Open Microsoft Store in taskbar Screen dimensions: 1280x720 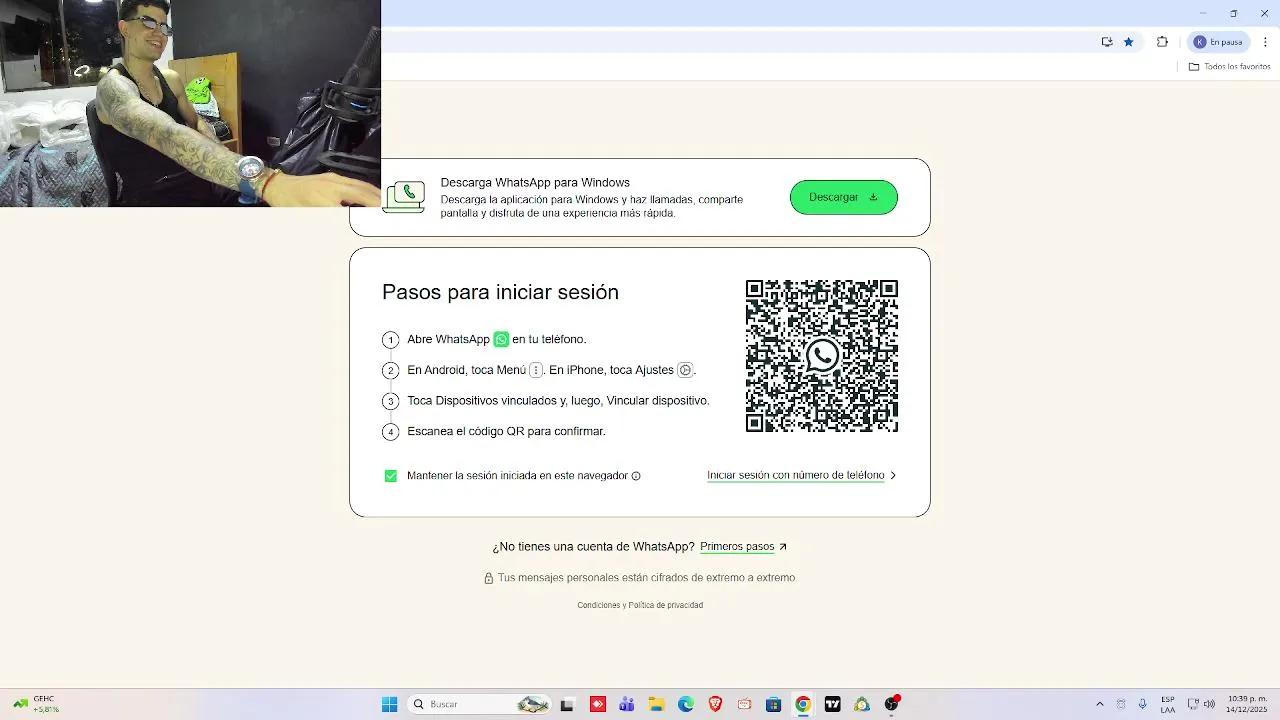click(x=773, y=704)
